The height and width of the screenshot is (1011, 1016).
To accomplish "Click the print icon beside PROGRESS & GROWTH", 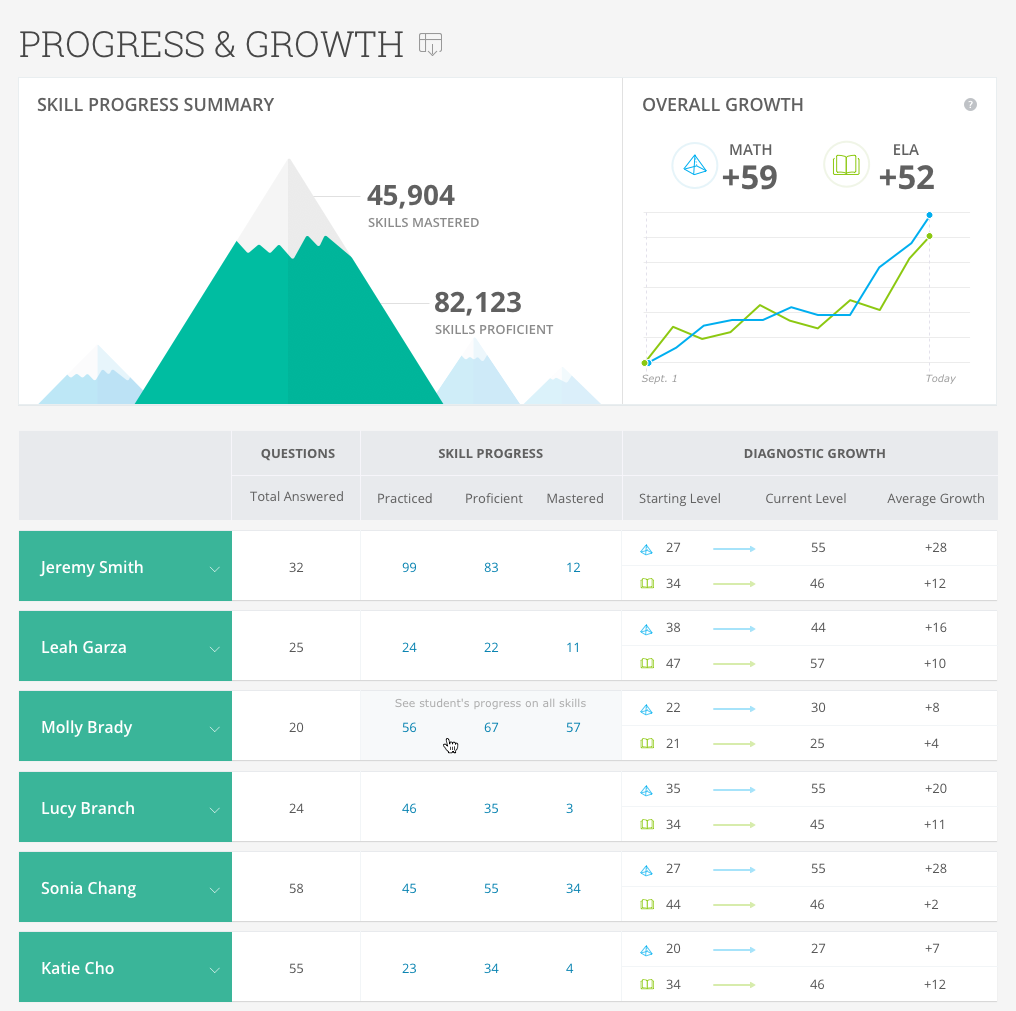I will 429,44.
